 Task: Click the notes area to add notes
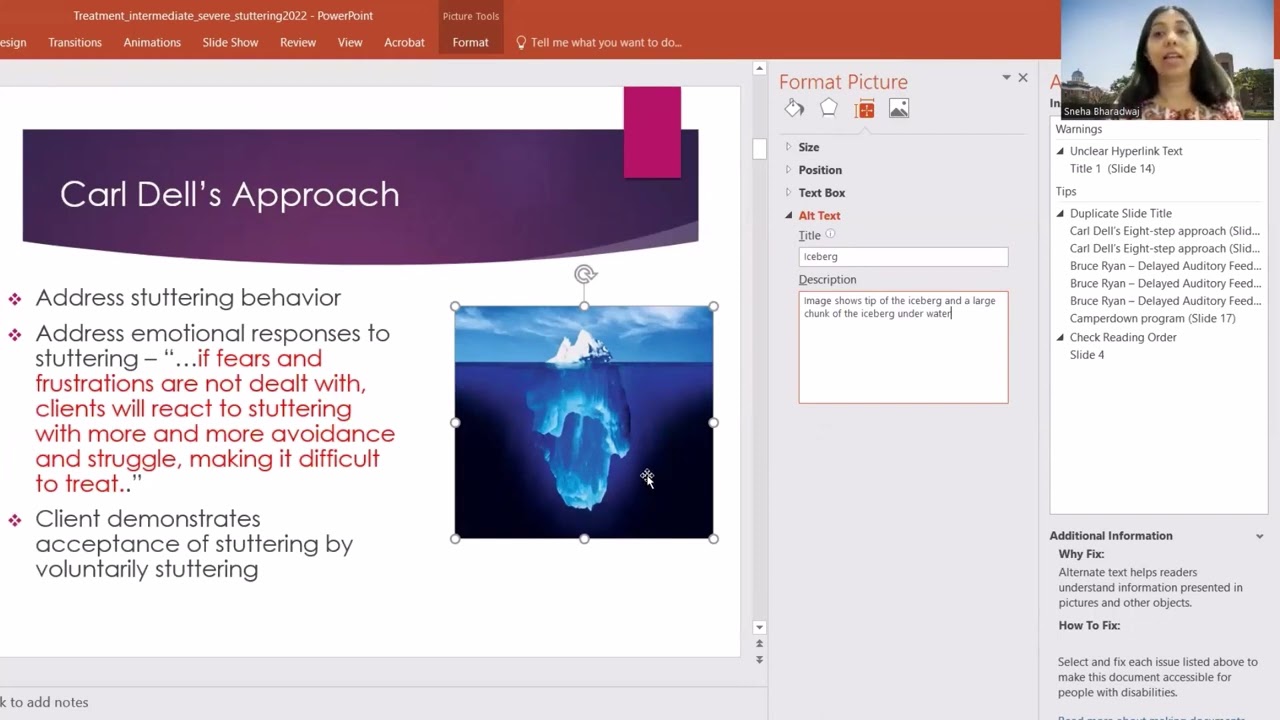click(45, 703)
